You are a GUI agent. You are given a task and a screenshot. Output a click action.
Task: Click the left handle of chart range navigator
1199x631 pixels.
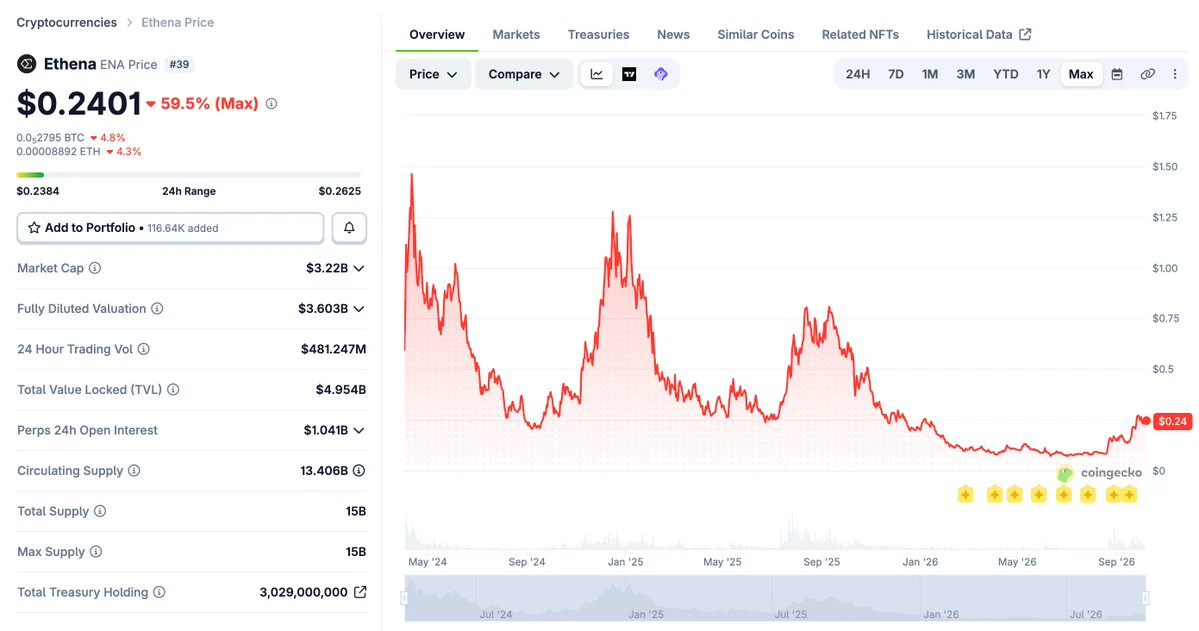coord(405,598)
